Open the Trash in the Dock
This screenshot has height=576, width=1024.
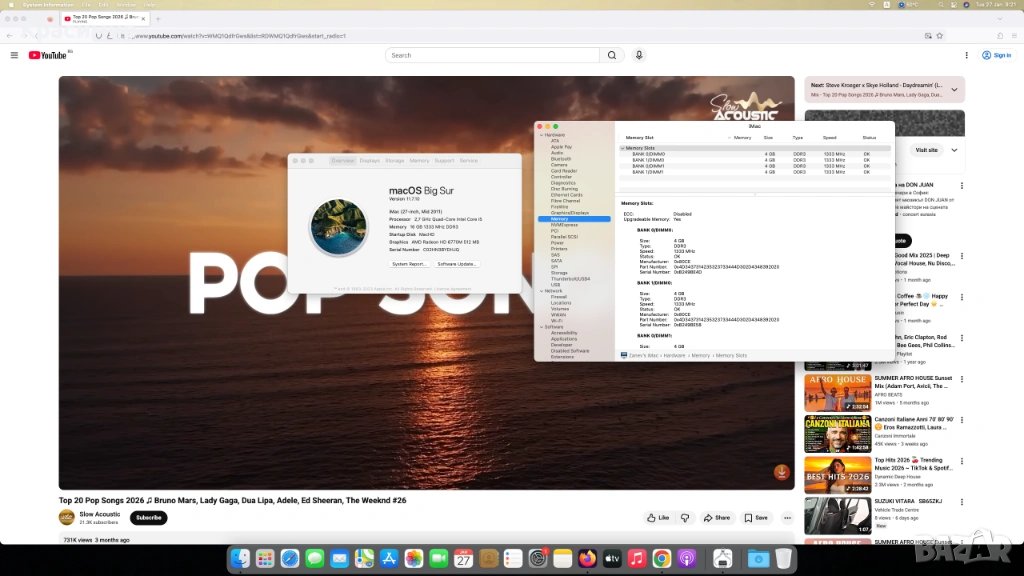(784, 558)
